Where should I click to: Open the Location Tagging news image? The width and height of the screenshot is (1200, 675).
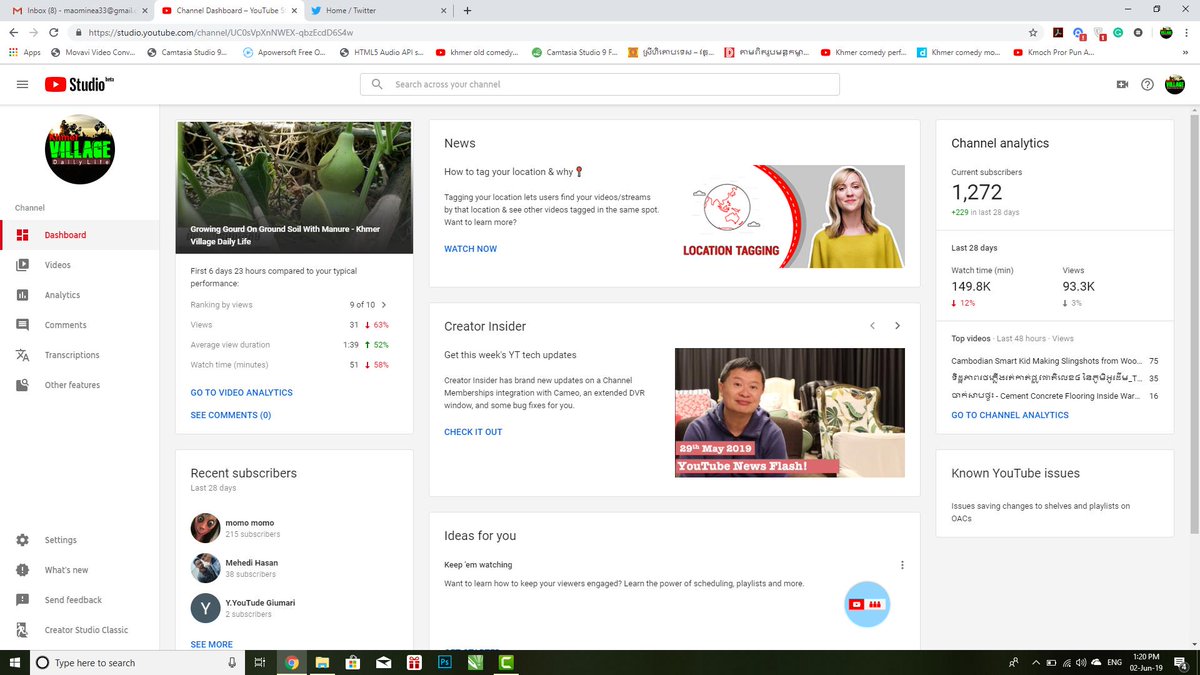coord(790,216)
